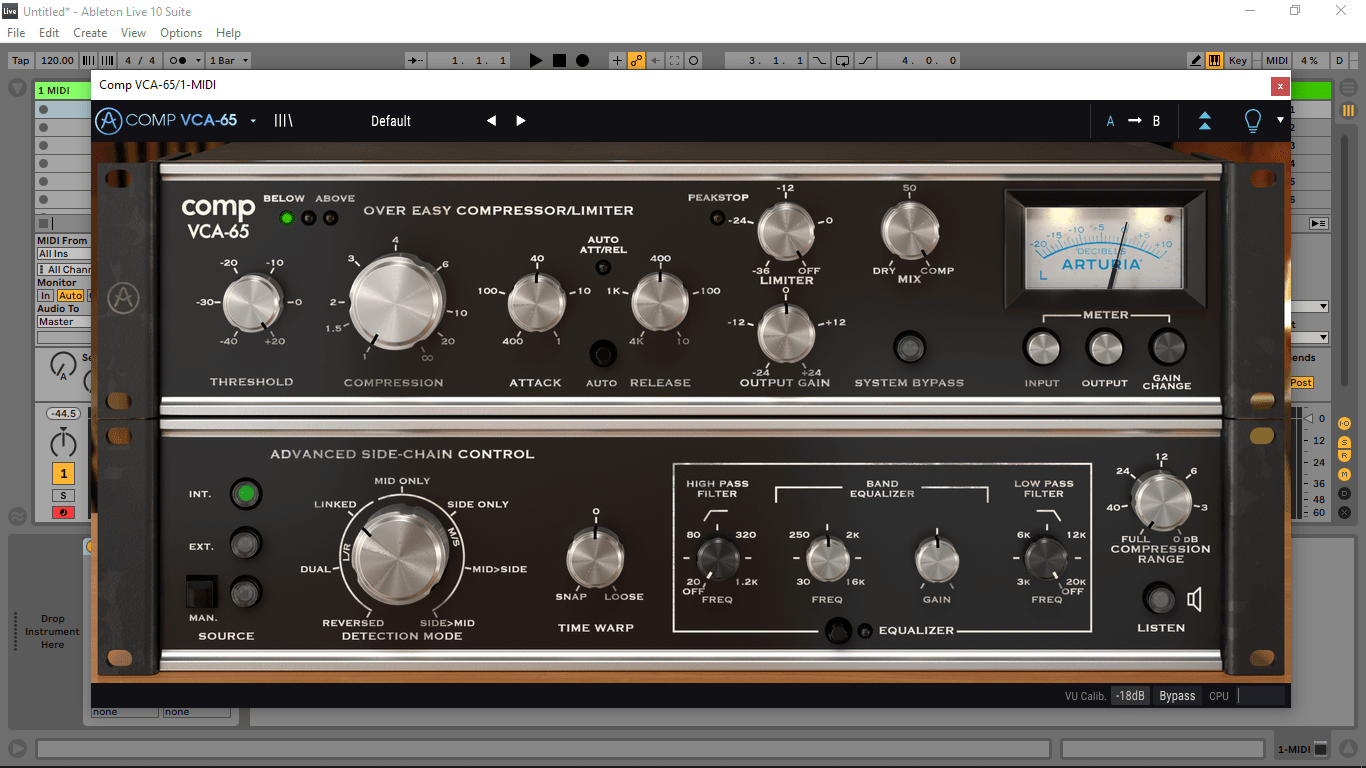The image size is (1366, 768).
Task: Click the lightbulb tutorial icon
Action: tap(1251, 121)
